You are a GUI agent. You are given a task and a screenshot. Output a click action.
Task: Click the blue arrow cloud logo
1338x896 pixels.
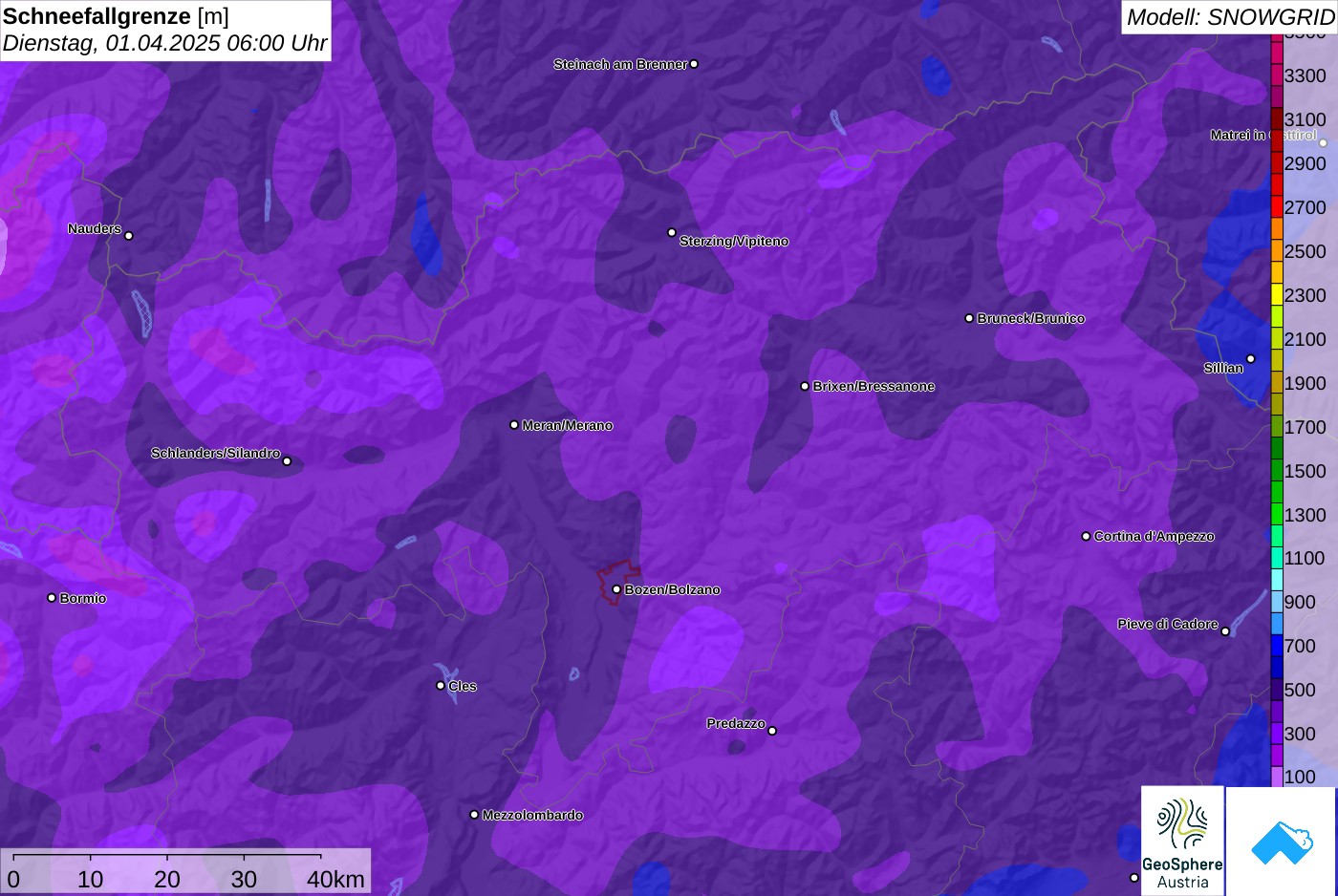(1281, 842)
